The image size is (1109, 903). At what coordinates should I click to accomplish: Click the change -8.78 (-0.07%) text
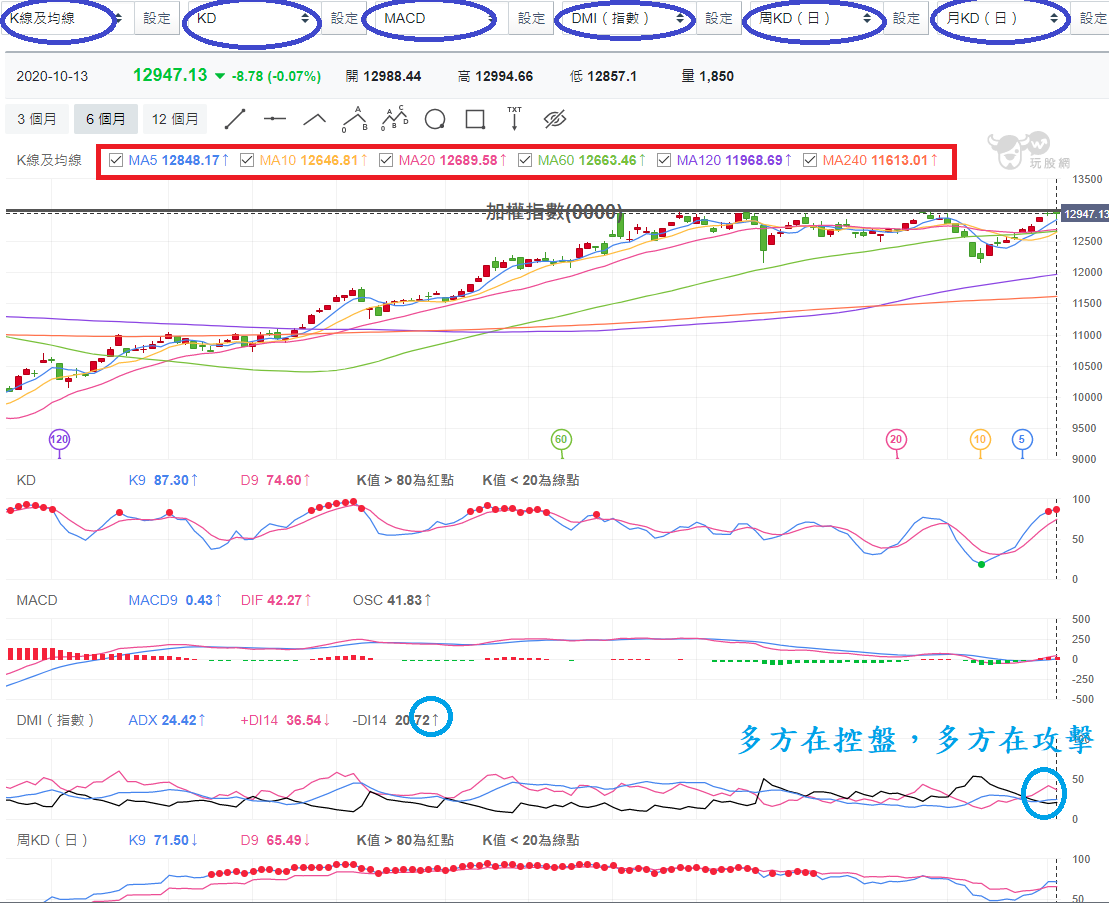pyautogui.click(x=277, y=76)
